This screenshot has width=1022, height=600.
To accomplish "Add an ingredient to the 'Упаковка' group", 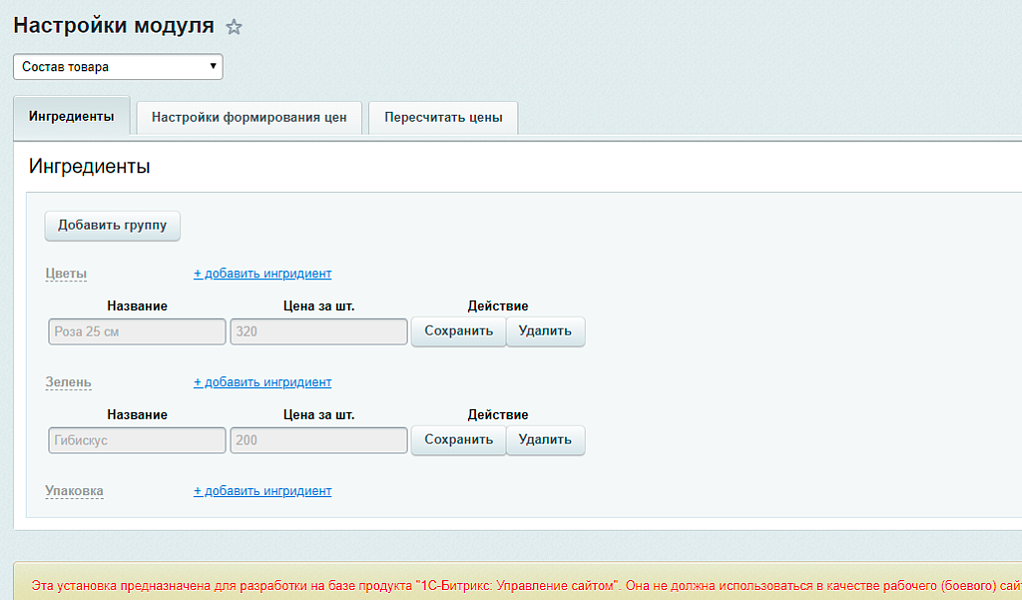I will [x=262, y=490].
